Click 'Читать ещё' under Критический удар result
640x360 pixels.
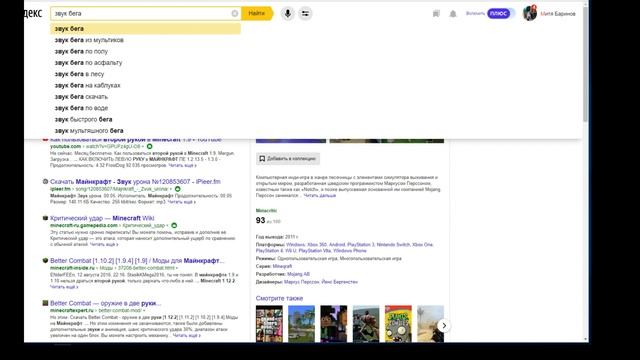pyautogui.click(x=104, y=244)
